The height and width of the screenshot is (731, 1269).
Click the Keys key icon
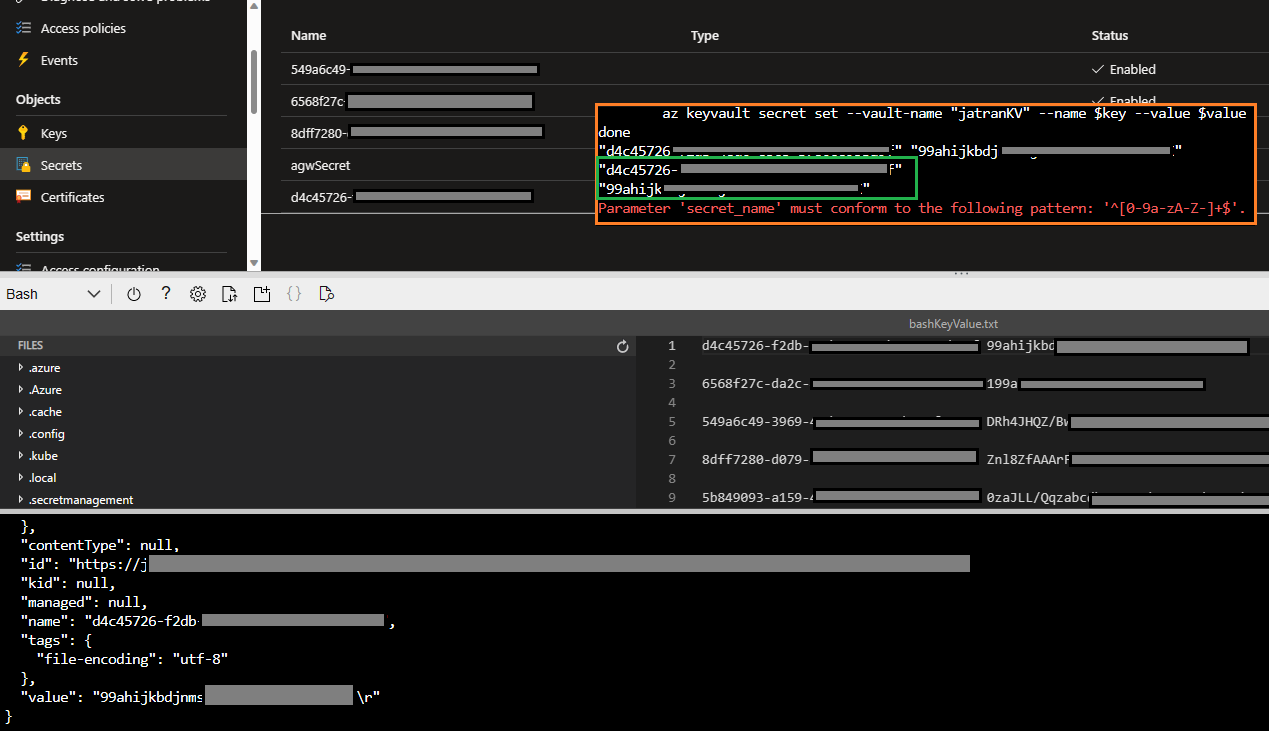24,133
